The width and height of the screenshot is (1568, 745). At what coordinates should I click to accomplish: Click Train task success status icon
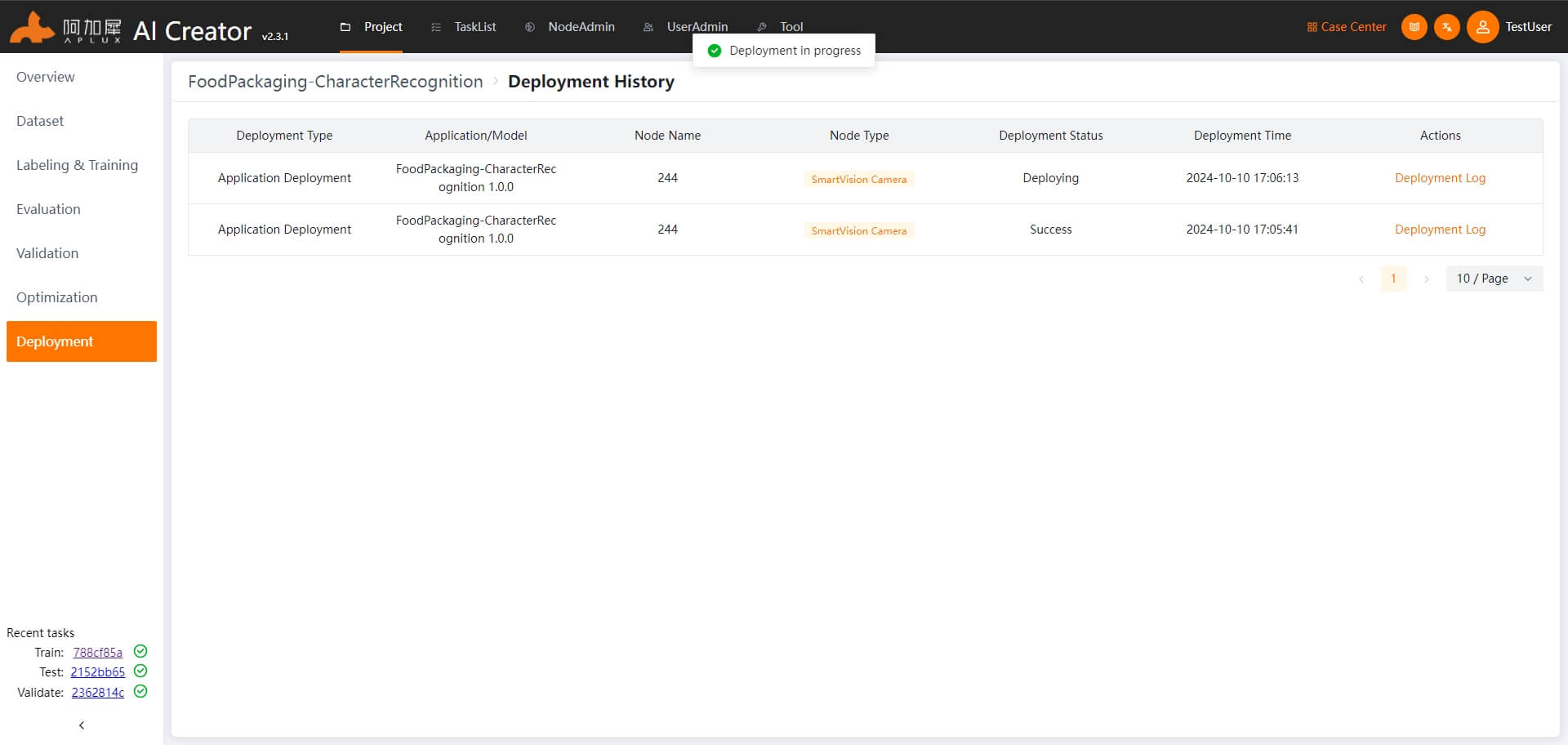(x=140, y=651)
